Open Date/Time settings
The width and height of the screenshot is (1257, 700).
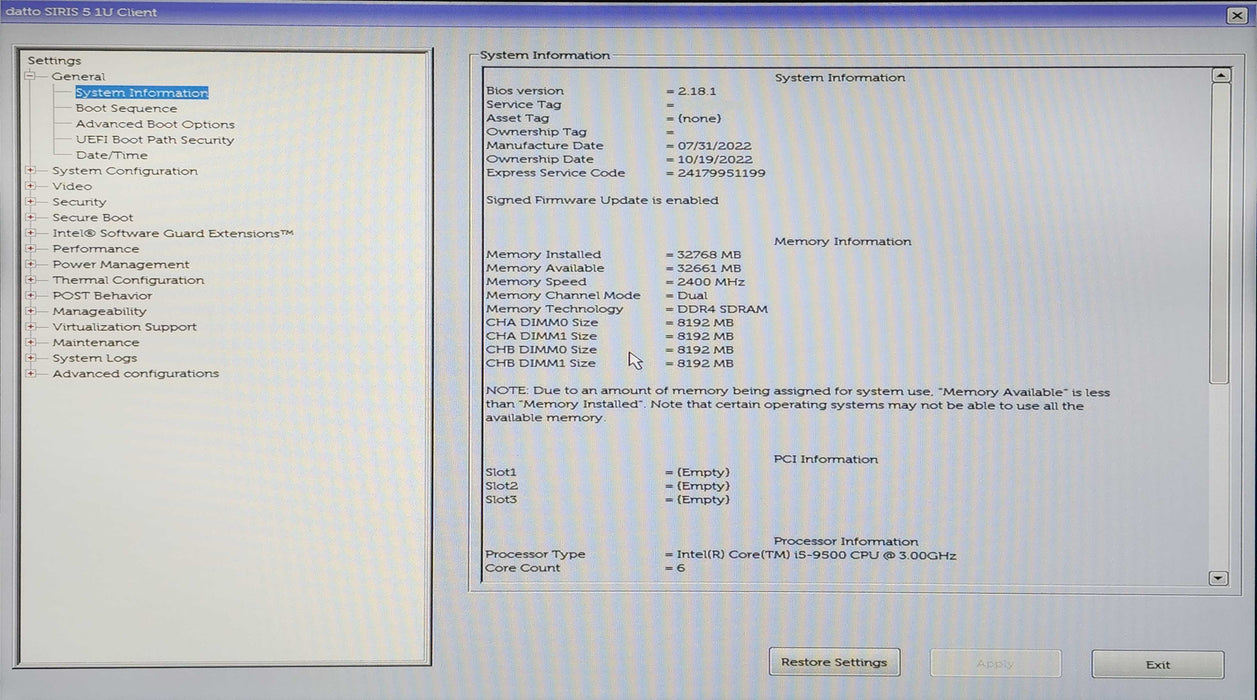(x=111, y=156)
